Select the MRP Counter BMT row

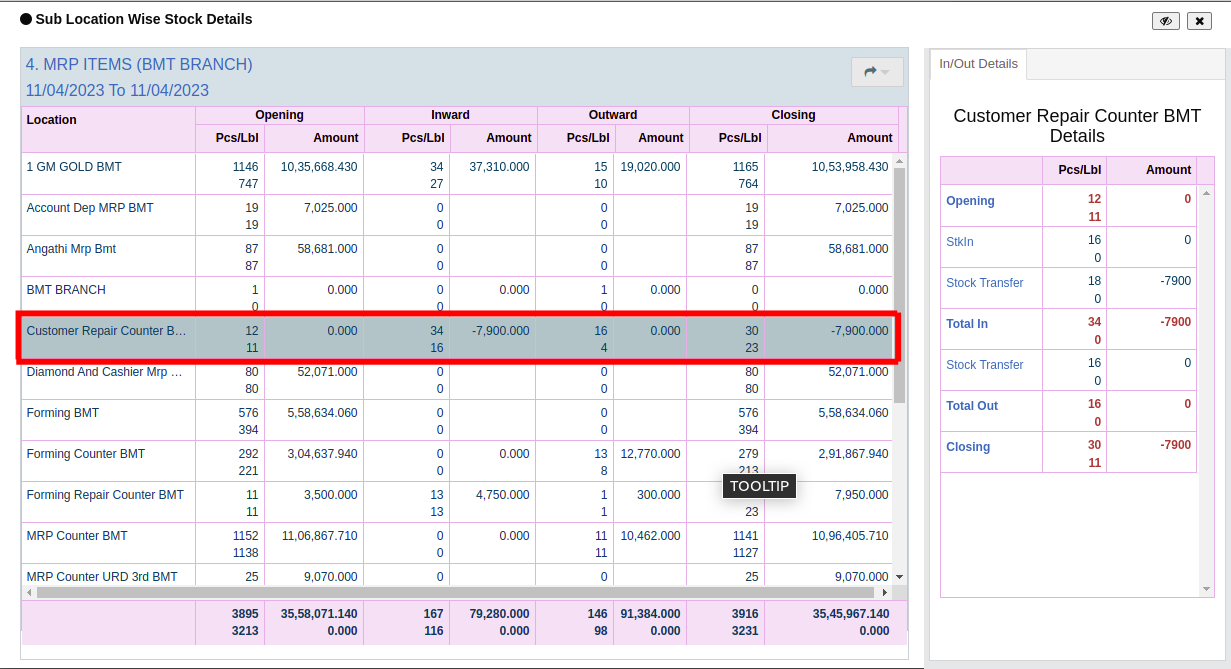click(x=457, y=543)
